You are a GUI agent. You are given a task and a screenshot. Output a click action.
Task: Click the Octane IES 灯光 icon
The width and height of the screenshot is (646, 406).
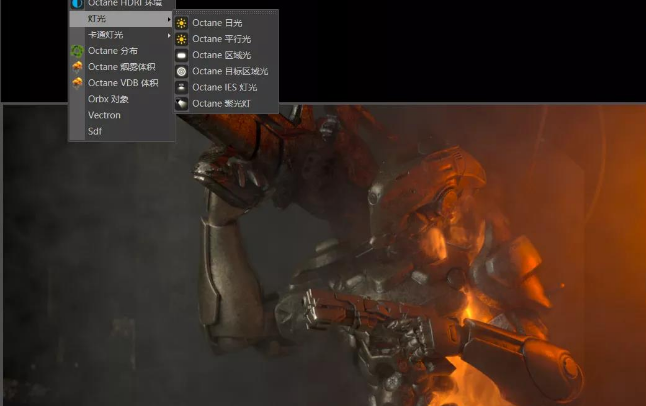coord(181,87)
